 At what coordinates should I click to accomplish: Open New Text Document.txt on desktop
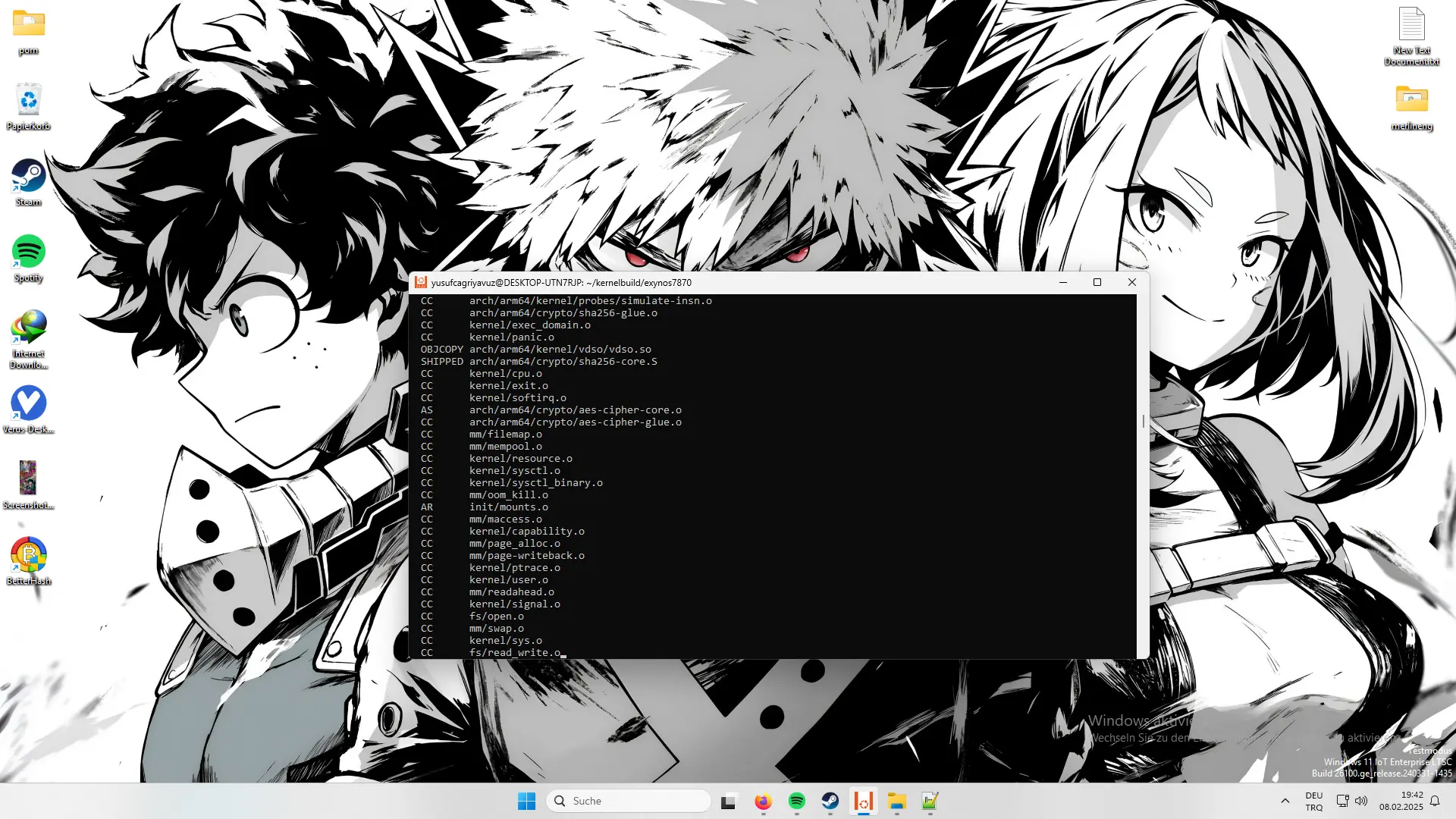click(x=1412, y=36)
